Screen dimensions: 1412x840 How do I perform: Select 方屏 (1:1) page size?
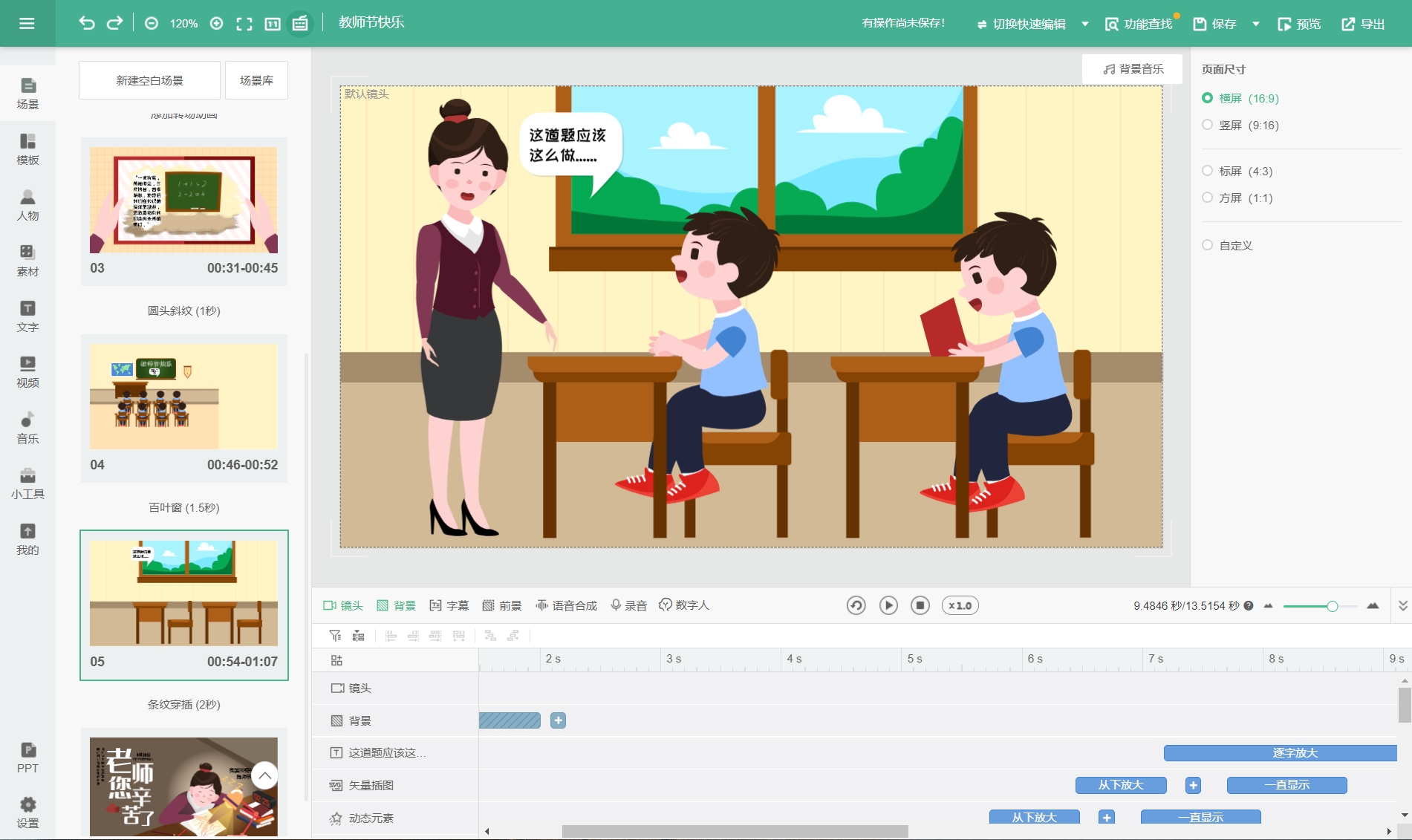(1237, 198)
